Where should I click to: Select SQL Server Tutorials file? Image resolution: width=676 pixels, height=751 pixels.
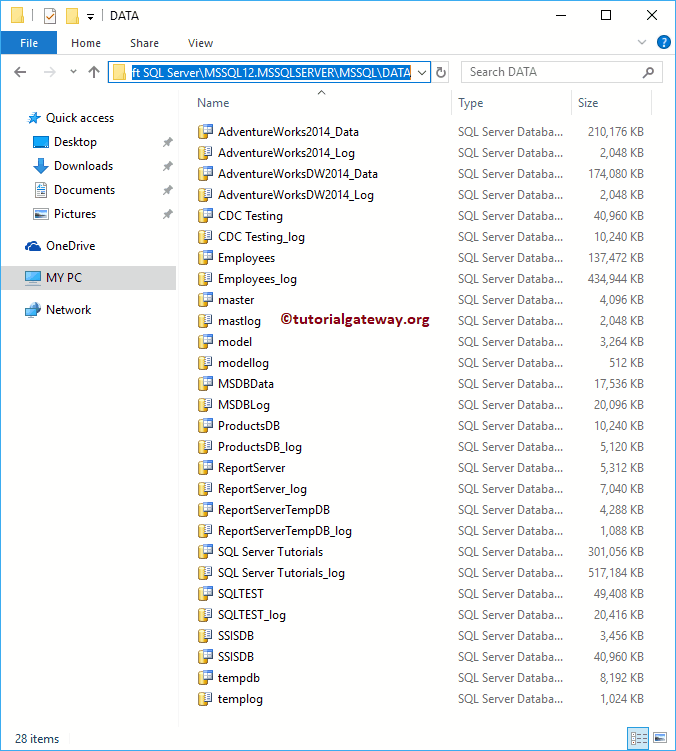tap(270, 552)
